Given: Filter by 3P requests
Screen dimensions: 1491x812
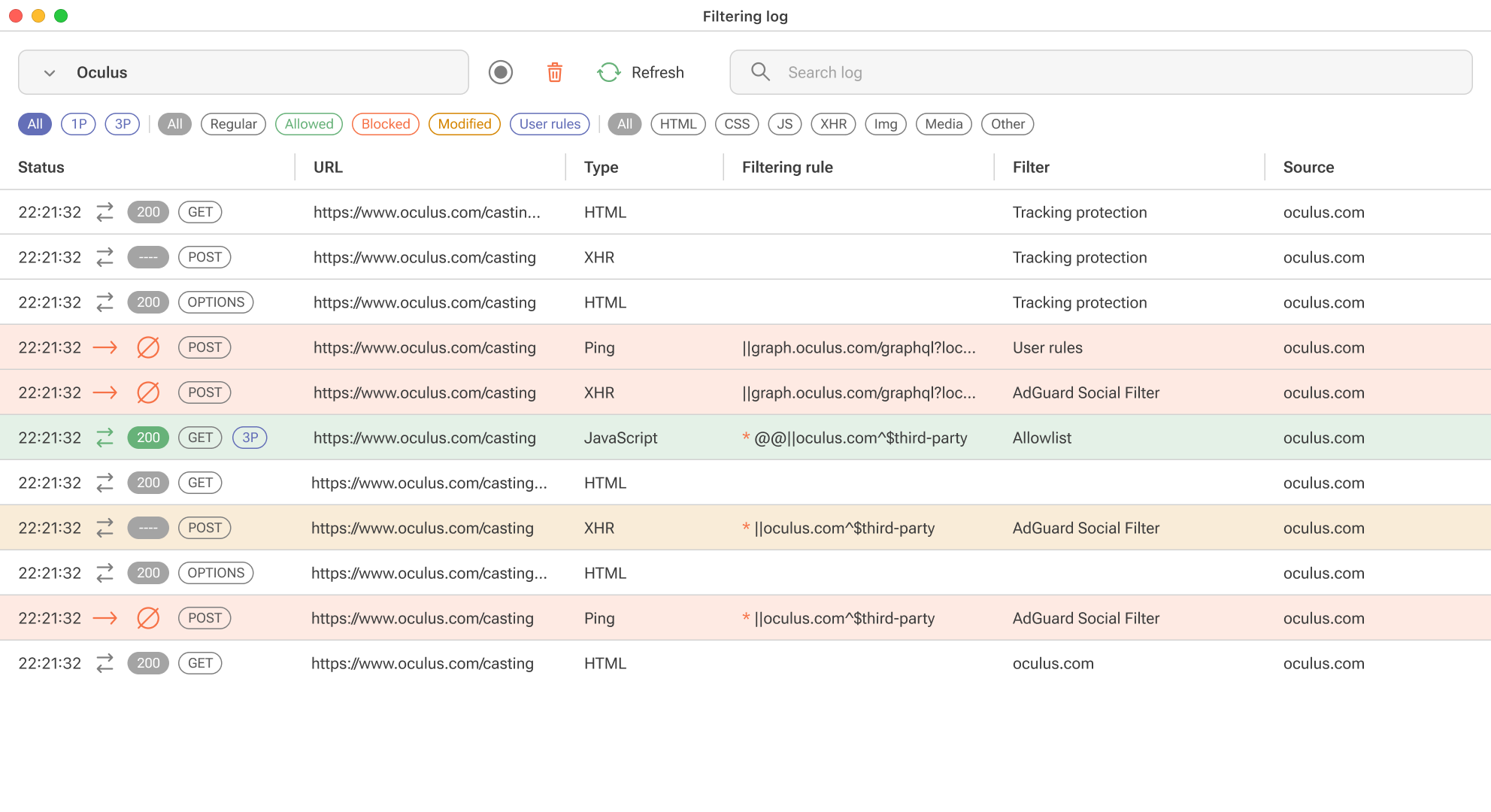Looking at the screenshot, I should pyautogui.click(x=123, y=124).
